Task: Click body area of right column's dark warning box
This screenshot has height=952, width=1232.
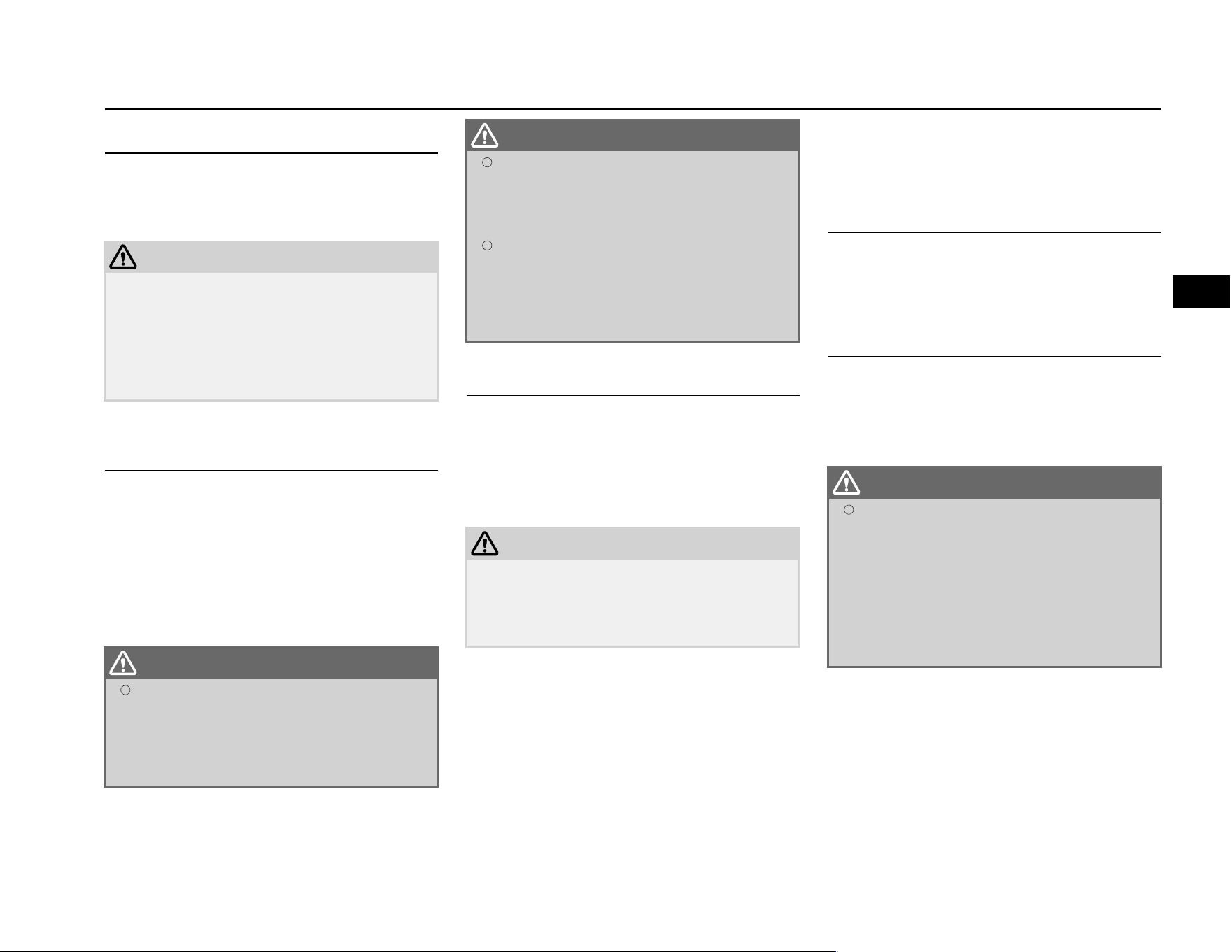Action: 994,582
